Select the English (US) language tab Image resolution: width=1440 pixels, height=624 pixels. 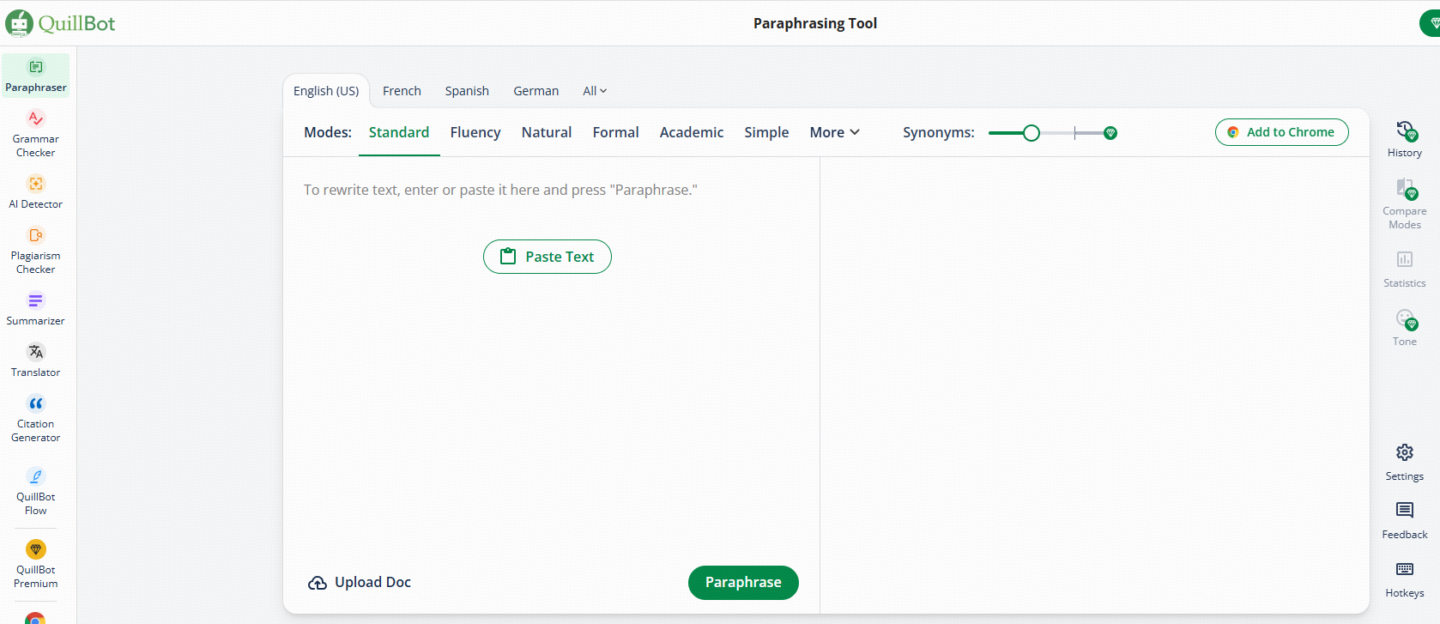point(326,91)
